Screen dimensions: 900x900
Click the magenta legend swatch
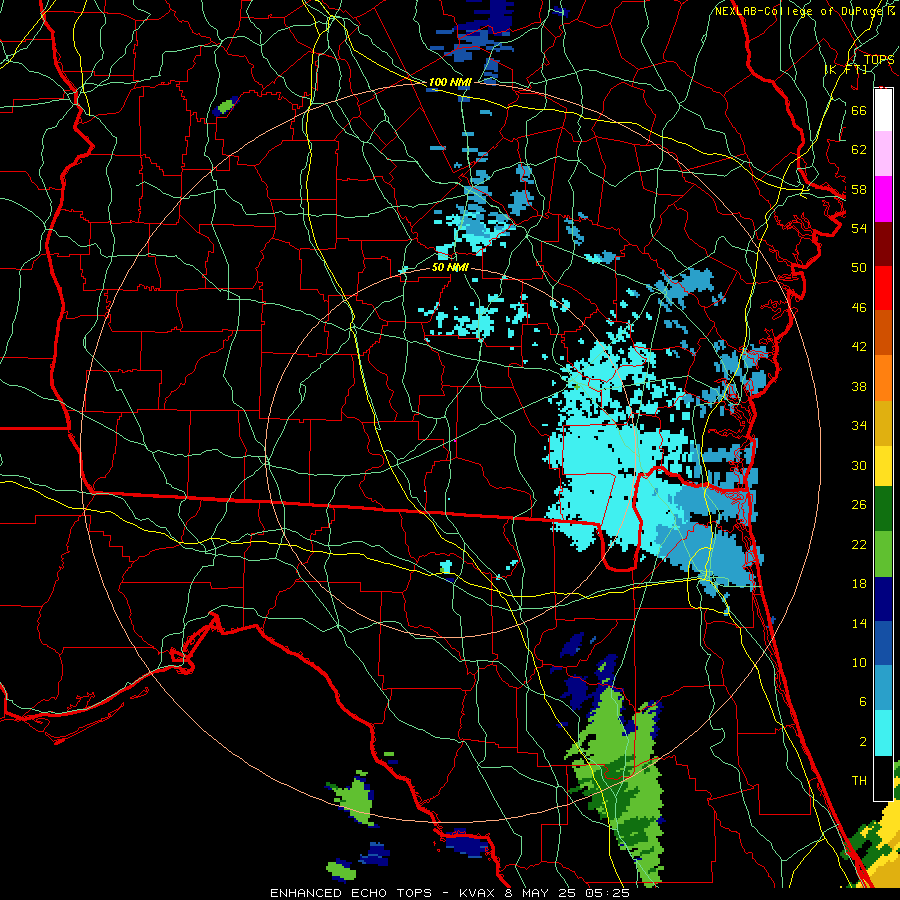(883, 199)
